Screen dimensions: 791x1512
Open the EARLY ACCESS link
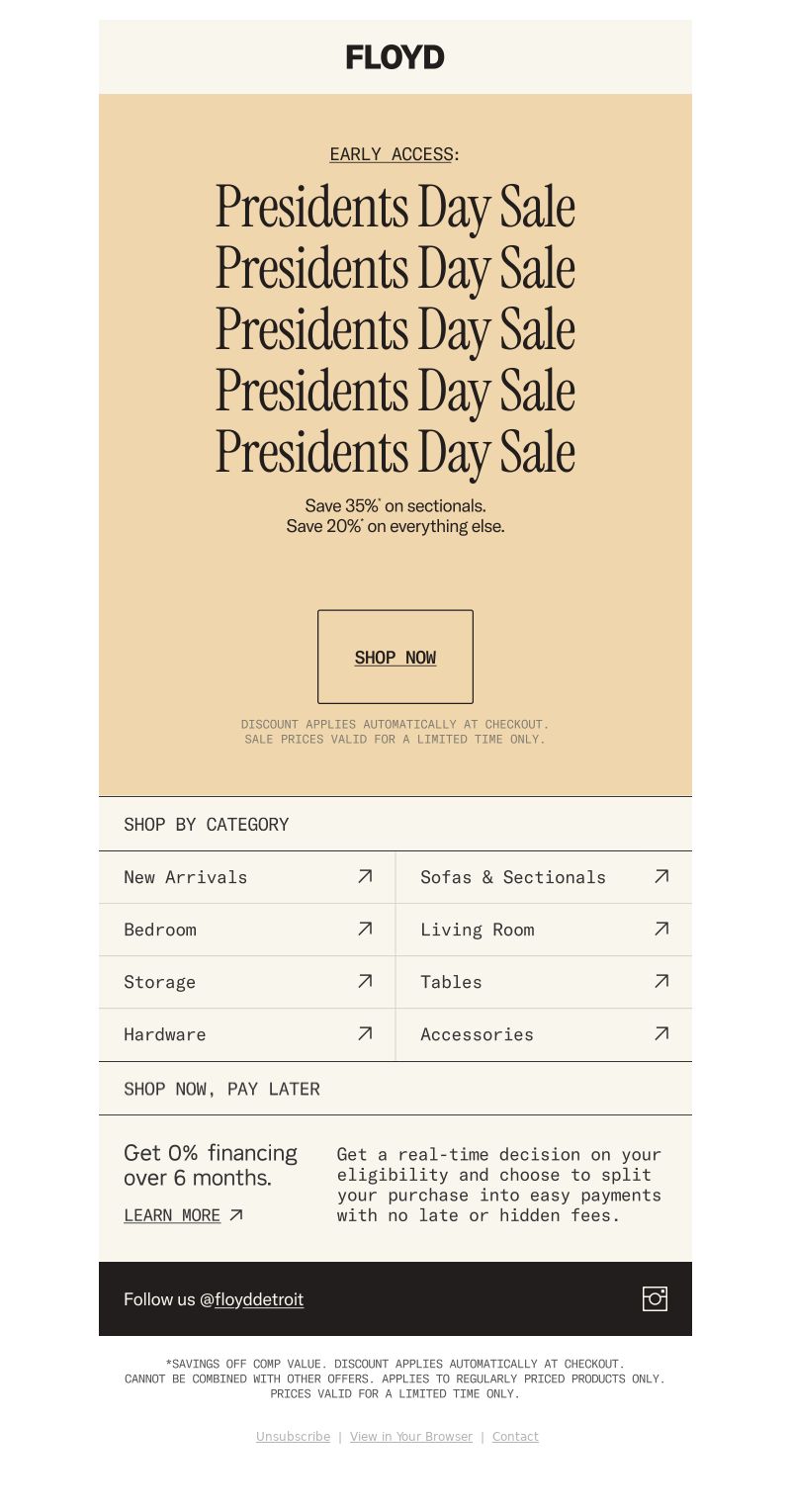pyautogui.click(x=392, y=154)
